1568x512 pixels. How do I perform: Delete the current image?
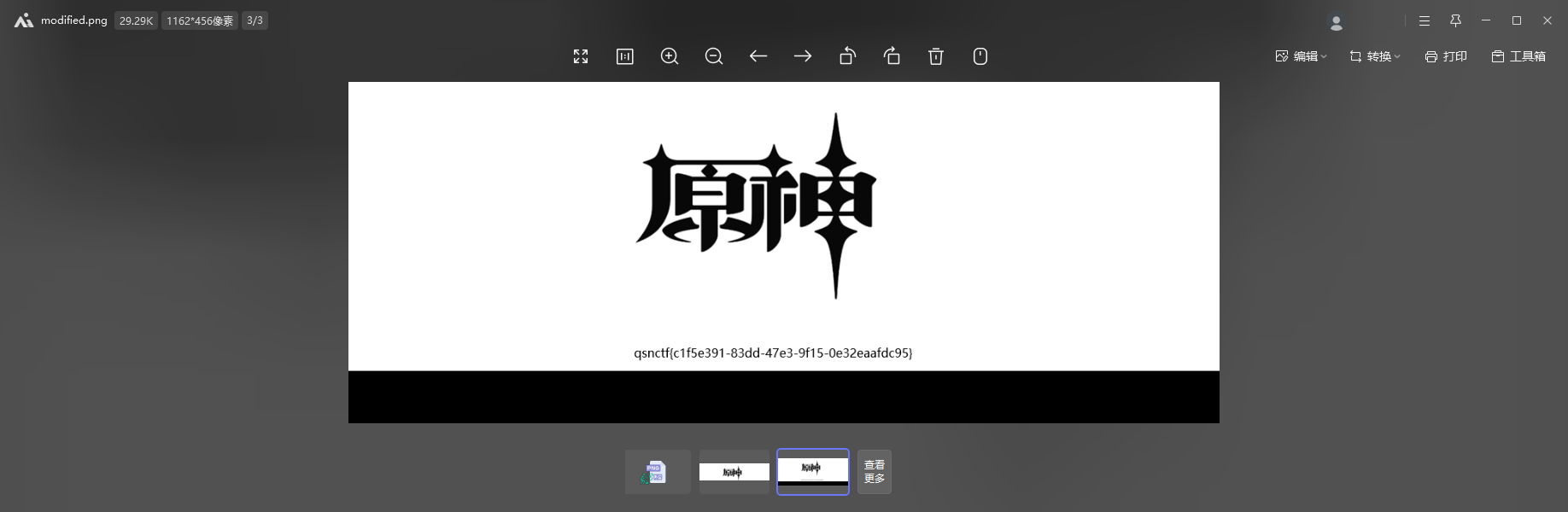[x=936, y=56]
